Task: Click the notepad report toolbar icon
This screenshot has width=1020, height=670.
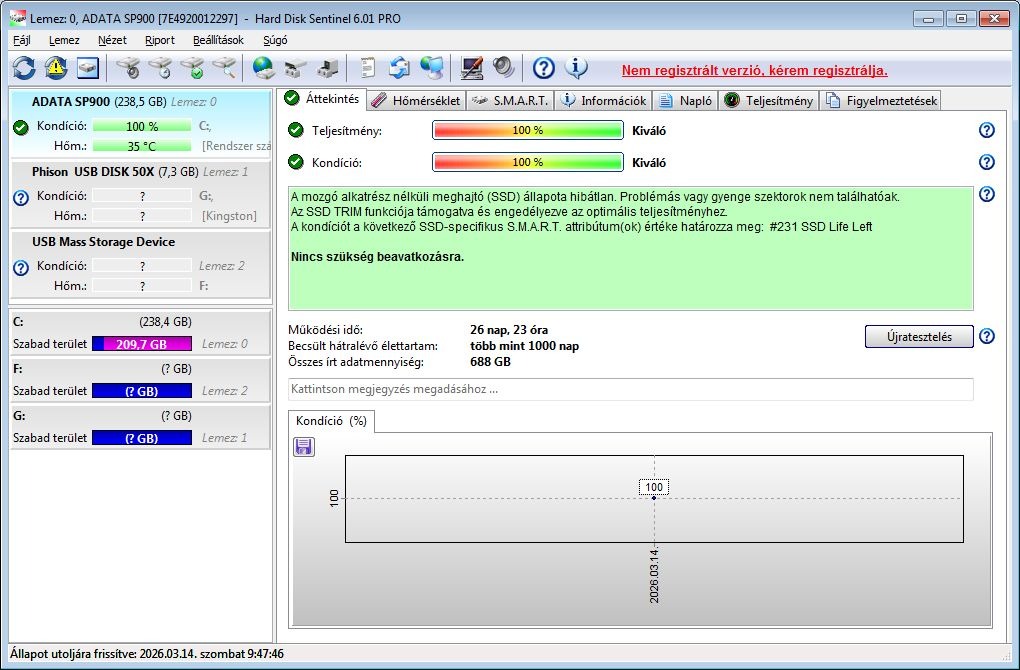Action: [368, 68]
